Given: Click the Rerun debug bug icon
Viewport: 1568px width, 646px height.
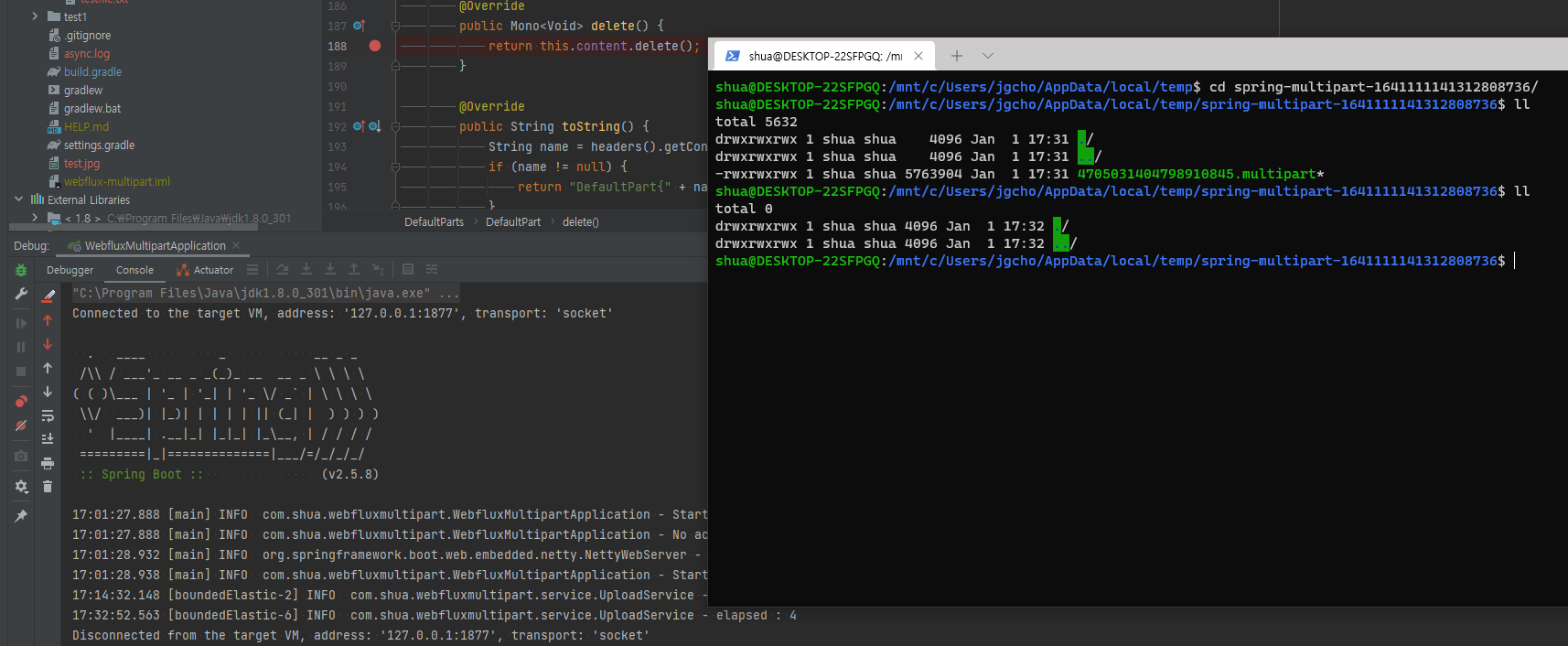Looking at the screenshot, I should click(x=21, y=270).
